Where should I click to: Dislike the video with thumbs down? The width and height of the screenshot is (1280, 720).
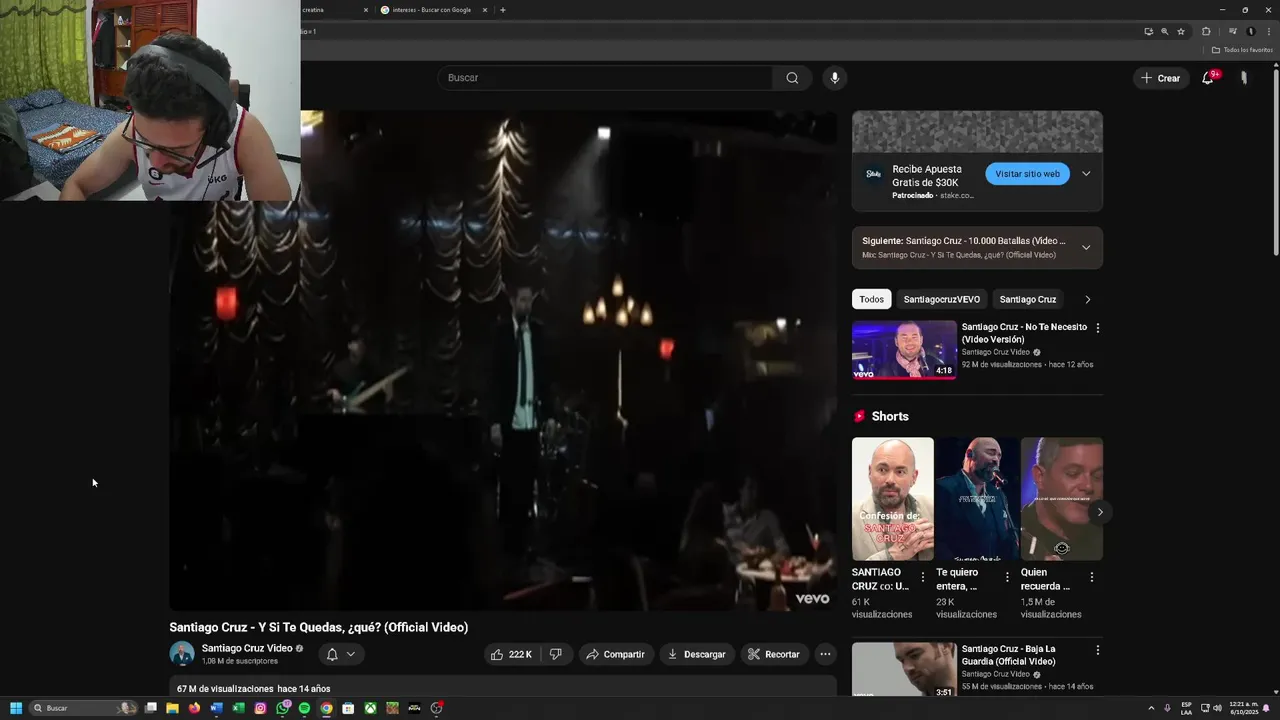point(556,654)
